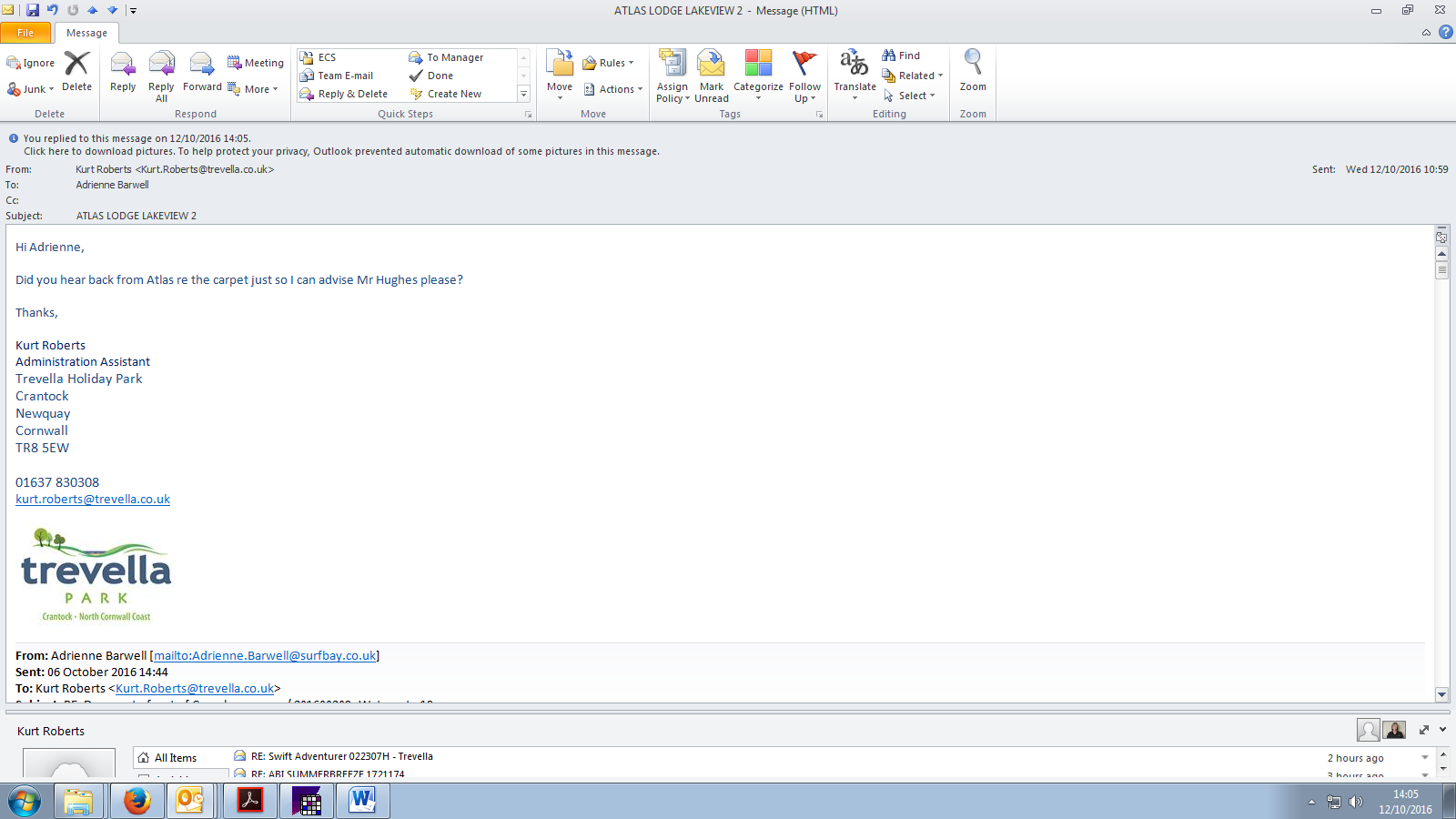1456x819 pixels.
Task: Run the To Manager quick step
Action: coord(447,57)
